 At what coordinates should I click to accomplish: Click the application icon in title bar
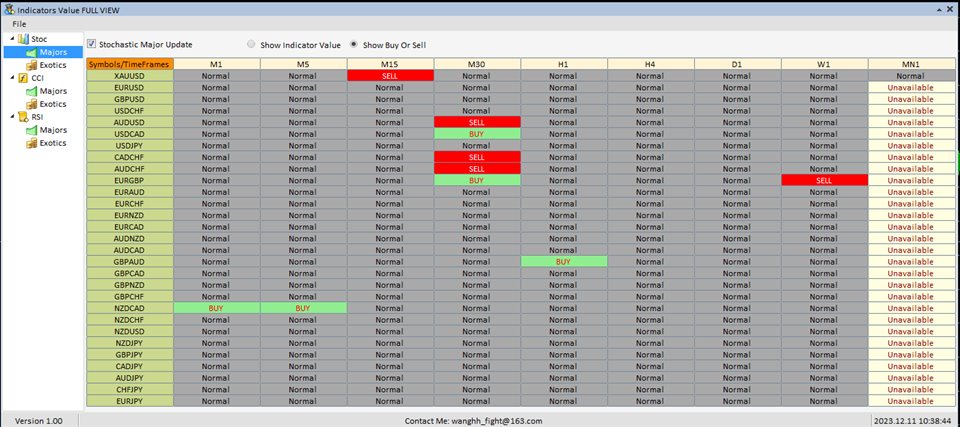coord(9,9)
